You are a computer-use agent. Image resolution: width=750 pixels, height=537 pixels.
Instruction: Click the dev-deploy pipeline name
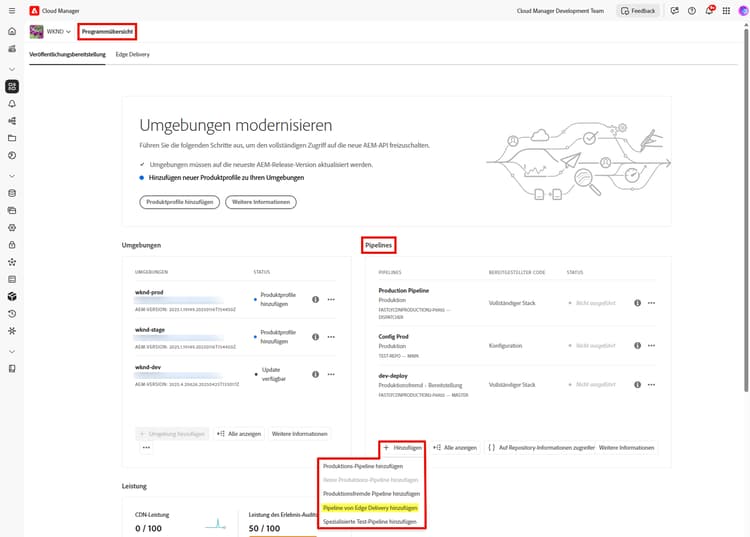coord(393,376)
